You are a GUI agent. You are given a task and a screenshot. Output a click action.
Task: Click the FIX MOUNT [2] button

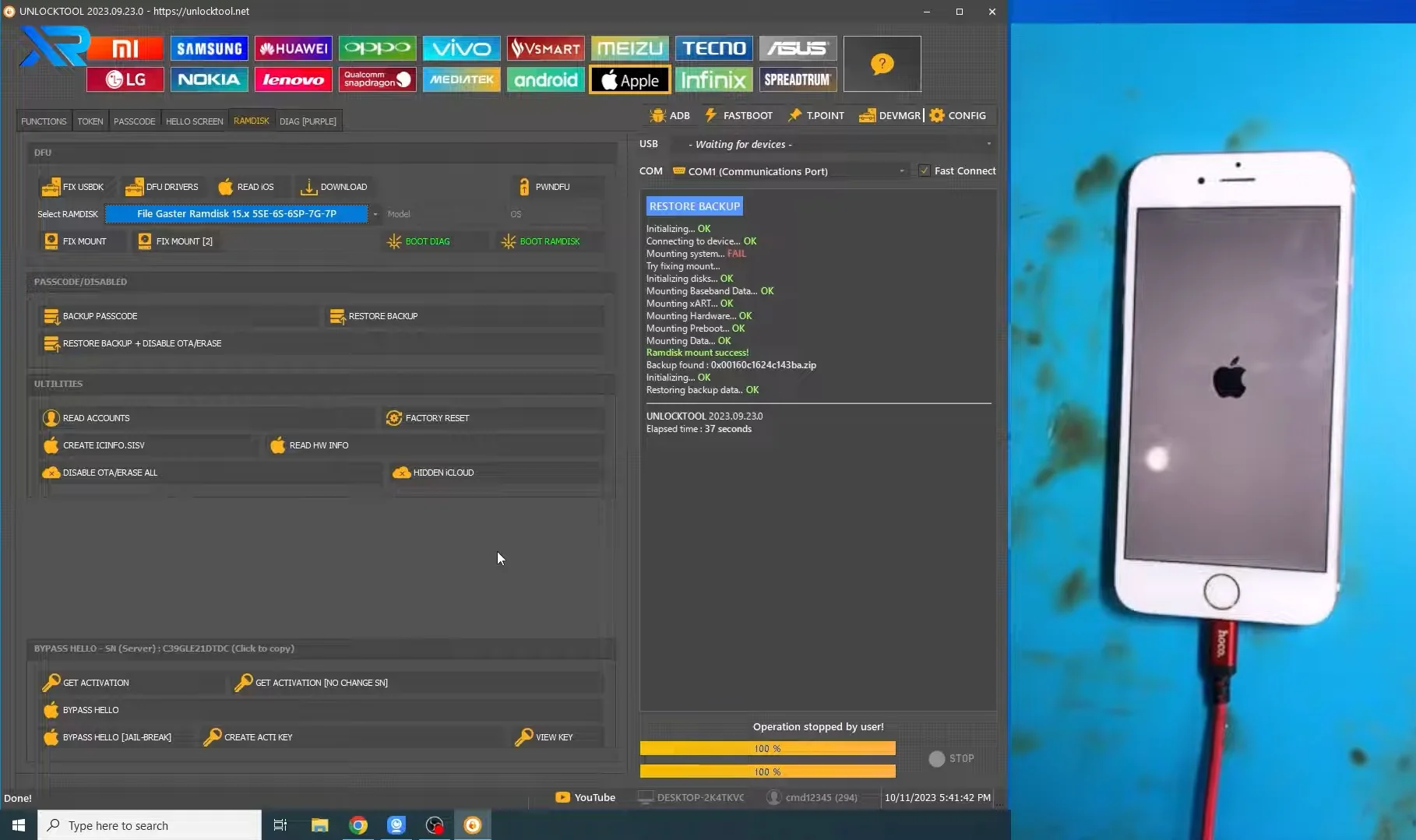[175, 241]
